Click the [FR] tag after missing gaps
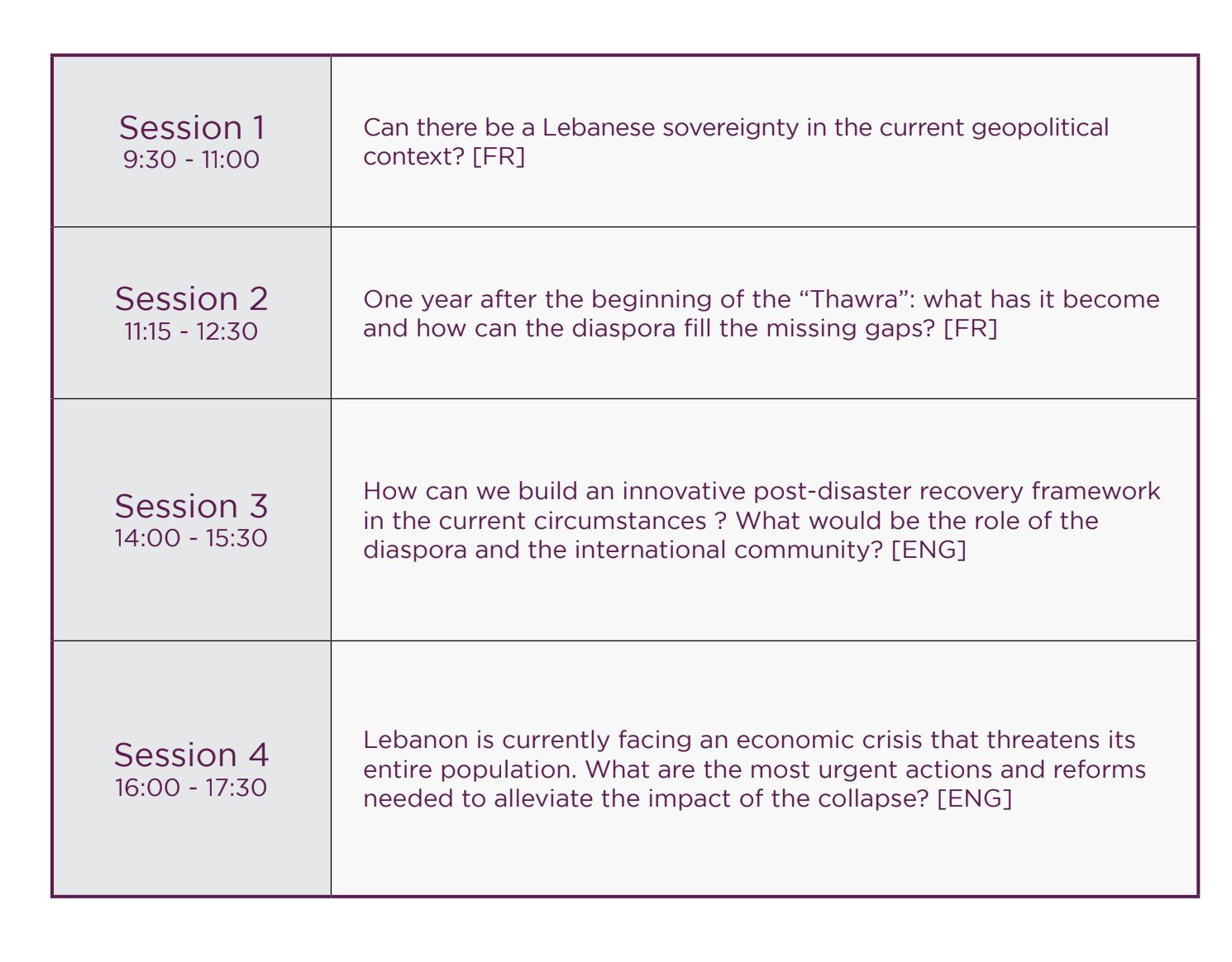Viewport: 1232px width, 962px height. pos(971,328)
